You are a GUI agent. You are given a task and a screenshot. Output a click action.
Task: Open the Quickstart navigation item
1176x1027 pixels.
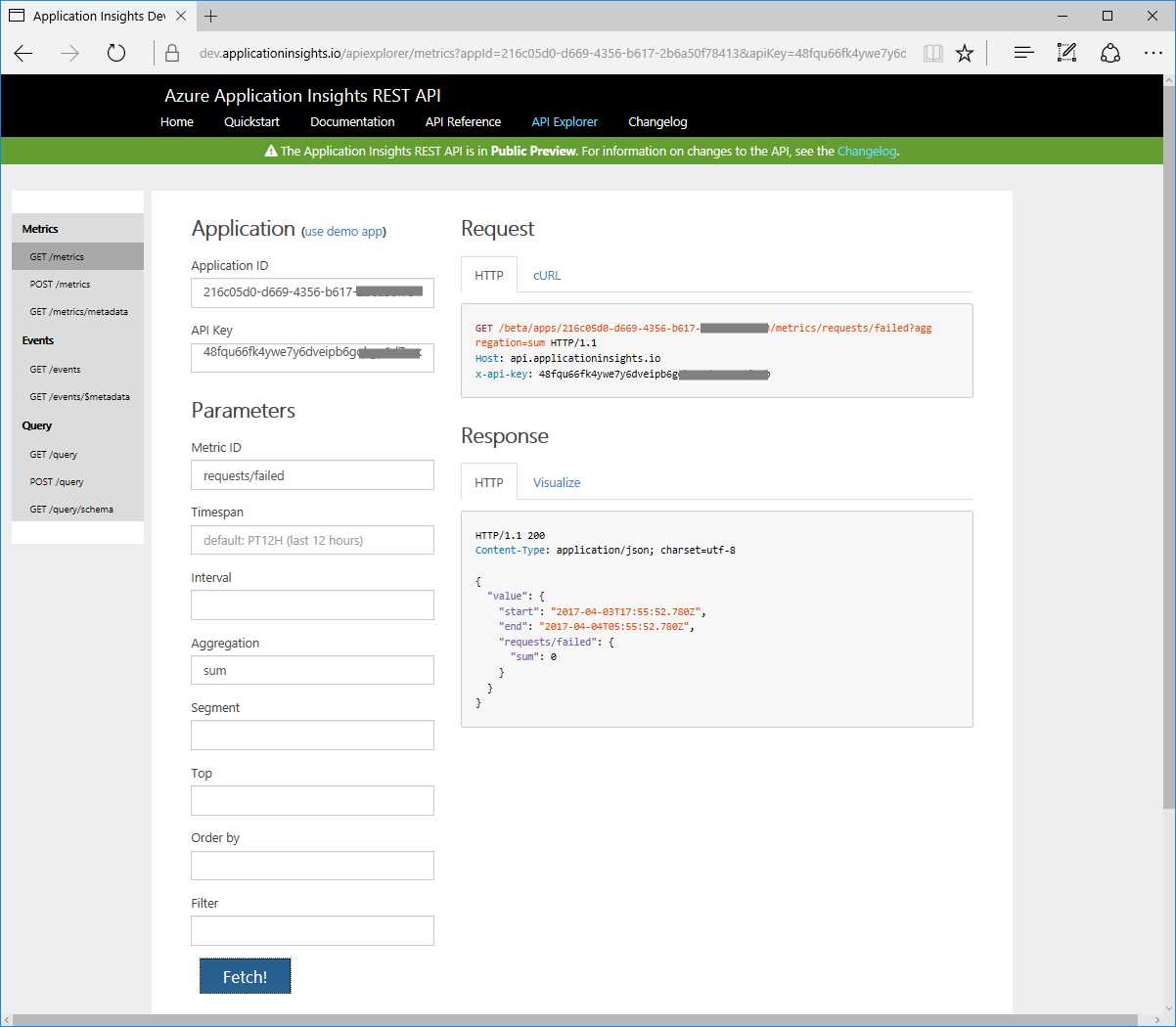point(251,121)
